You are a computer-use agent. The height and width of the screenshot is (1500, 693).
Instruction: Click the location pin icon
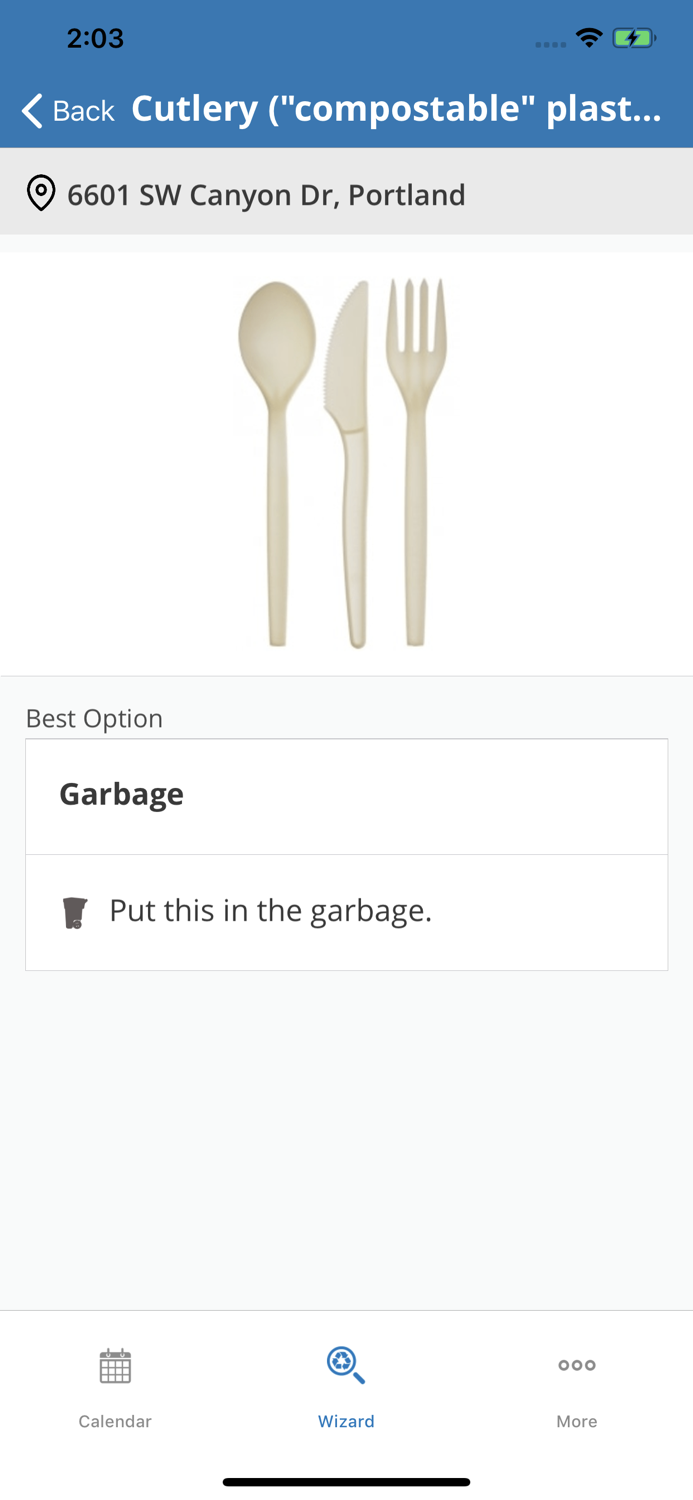[x=41, y=193]
